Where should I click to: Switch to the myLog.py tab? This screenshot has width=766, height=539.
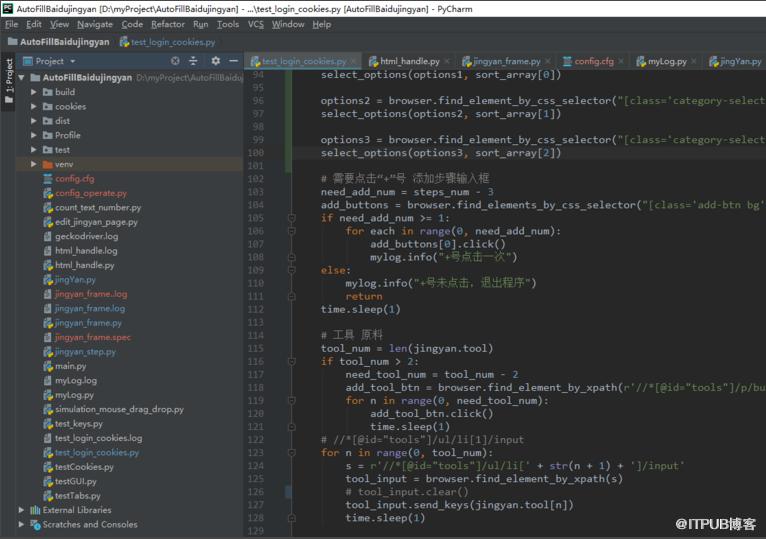pyautogui.click(x=667, y=61)
